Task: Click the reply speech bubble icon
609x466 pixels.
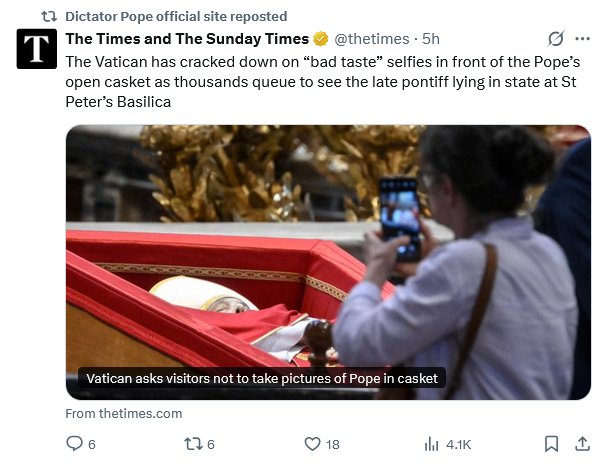Action: 73,443
